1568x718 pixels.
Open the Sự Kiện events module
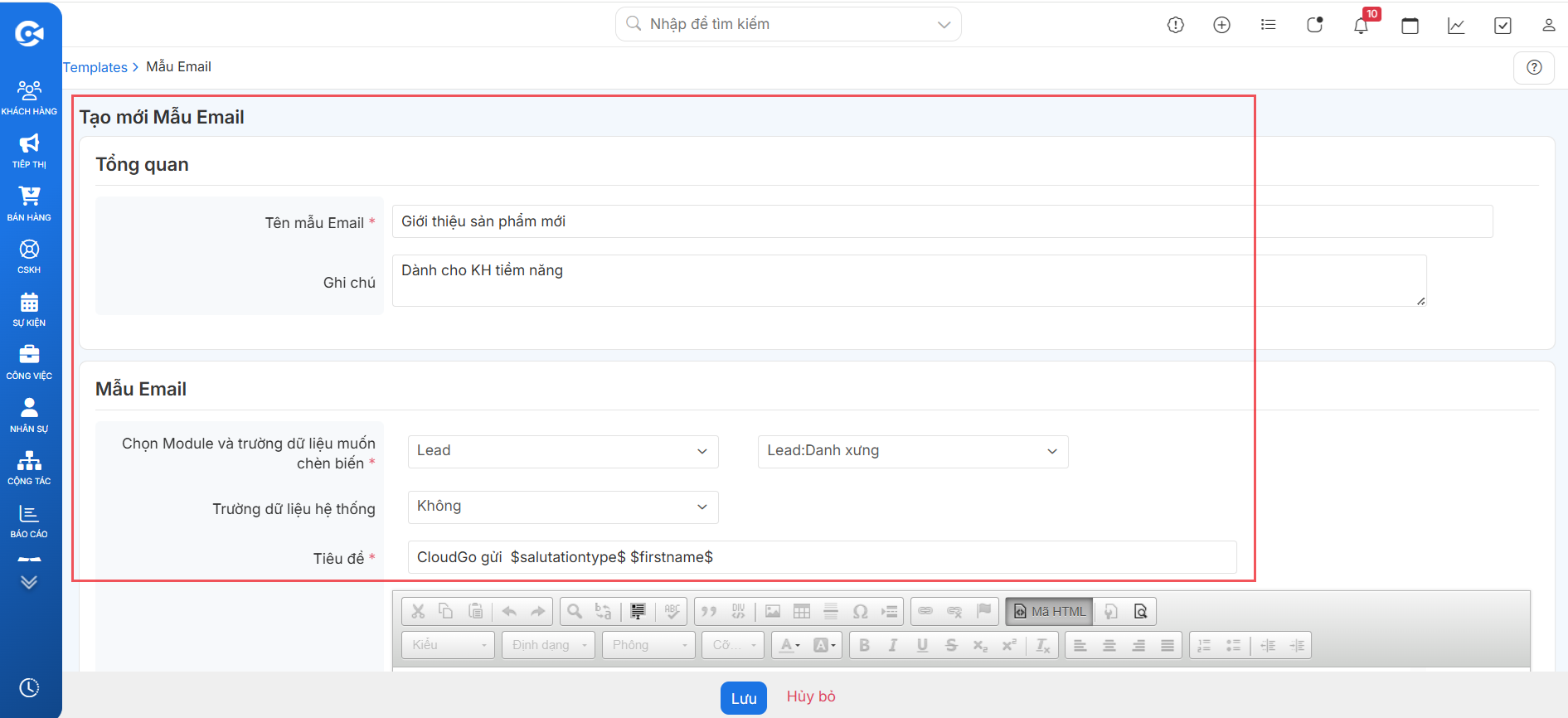point(29,309)
